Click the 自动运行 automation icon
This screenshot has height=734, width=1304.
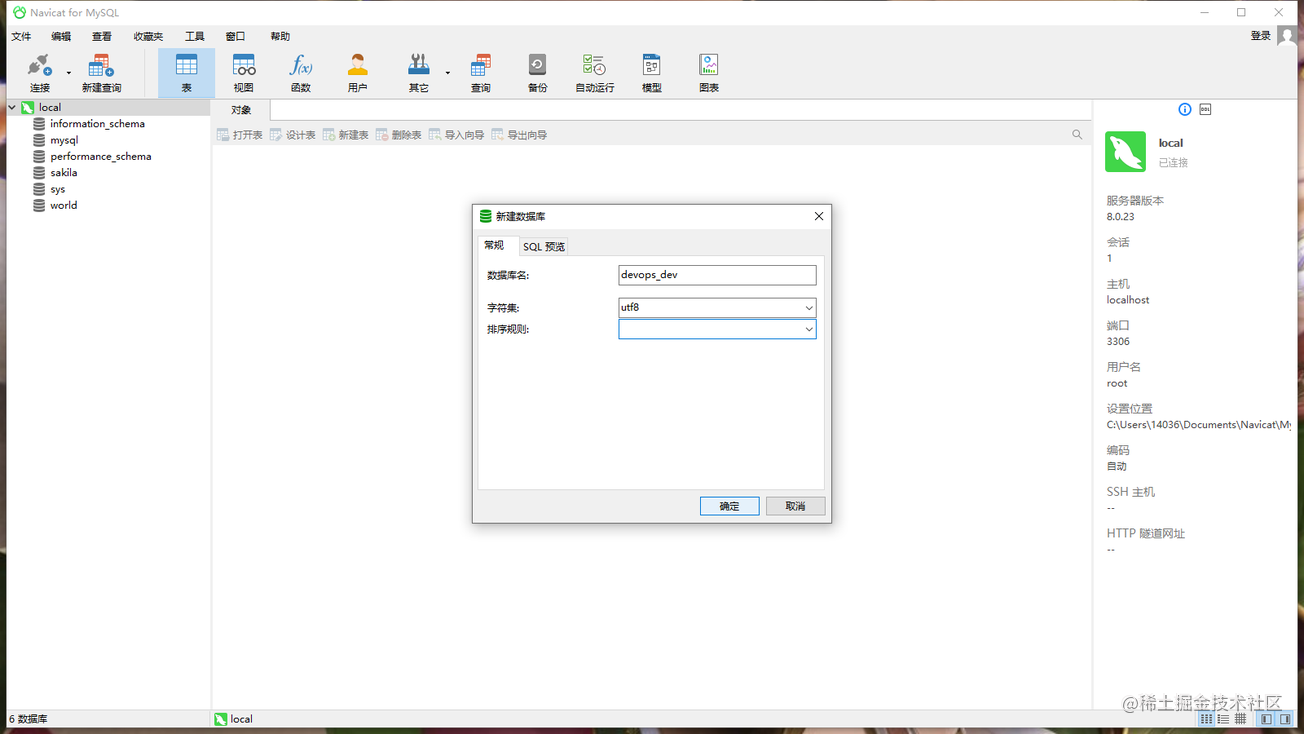(x=594, y=72)
